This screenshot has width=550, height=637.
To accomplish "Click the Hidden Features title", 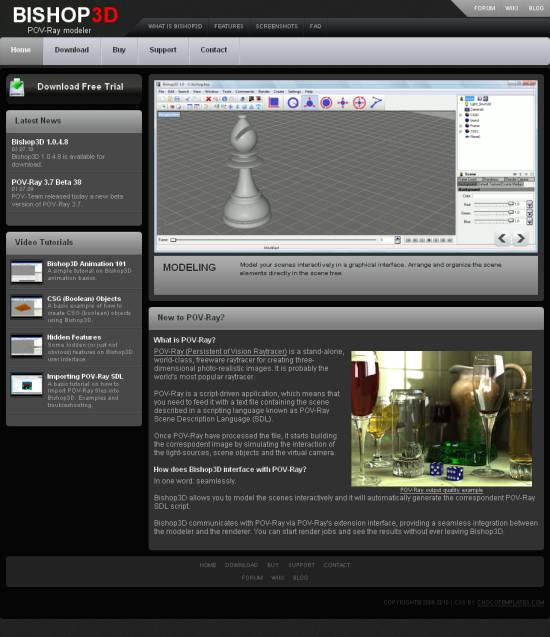I will [x=74, y=337].
